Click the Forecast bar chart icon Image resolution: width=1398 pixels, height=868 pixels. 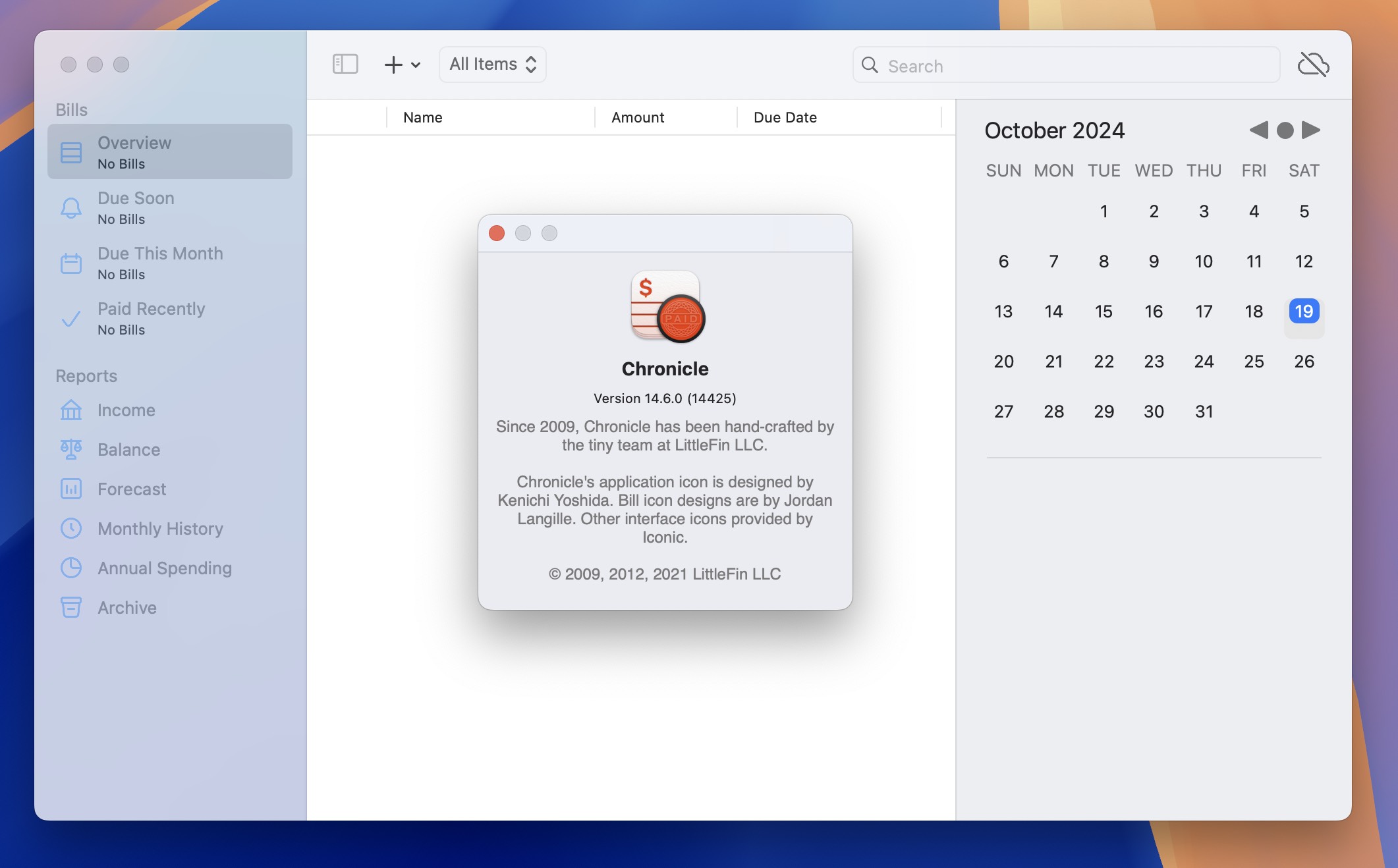pos(70,489)
